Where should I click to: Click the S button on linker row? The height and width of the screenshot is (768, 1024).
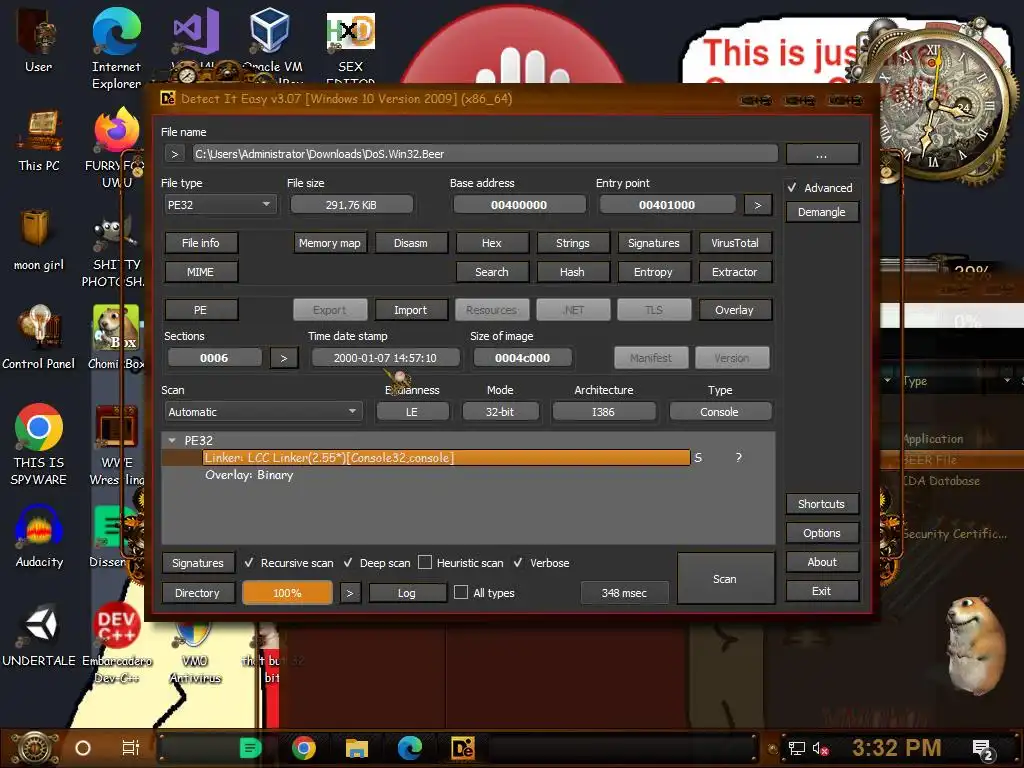698,458
